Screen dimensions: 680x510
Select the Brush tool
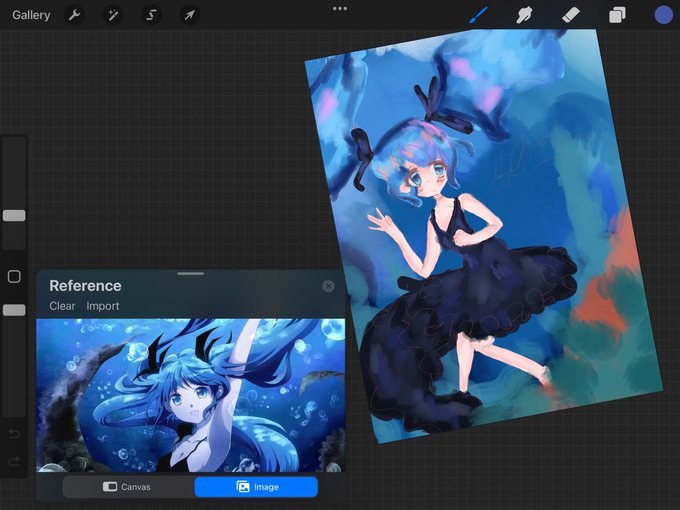pos(478,16)
